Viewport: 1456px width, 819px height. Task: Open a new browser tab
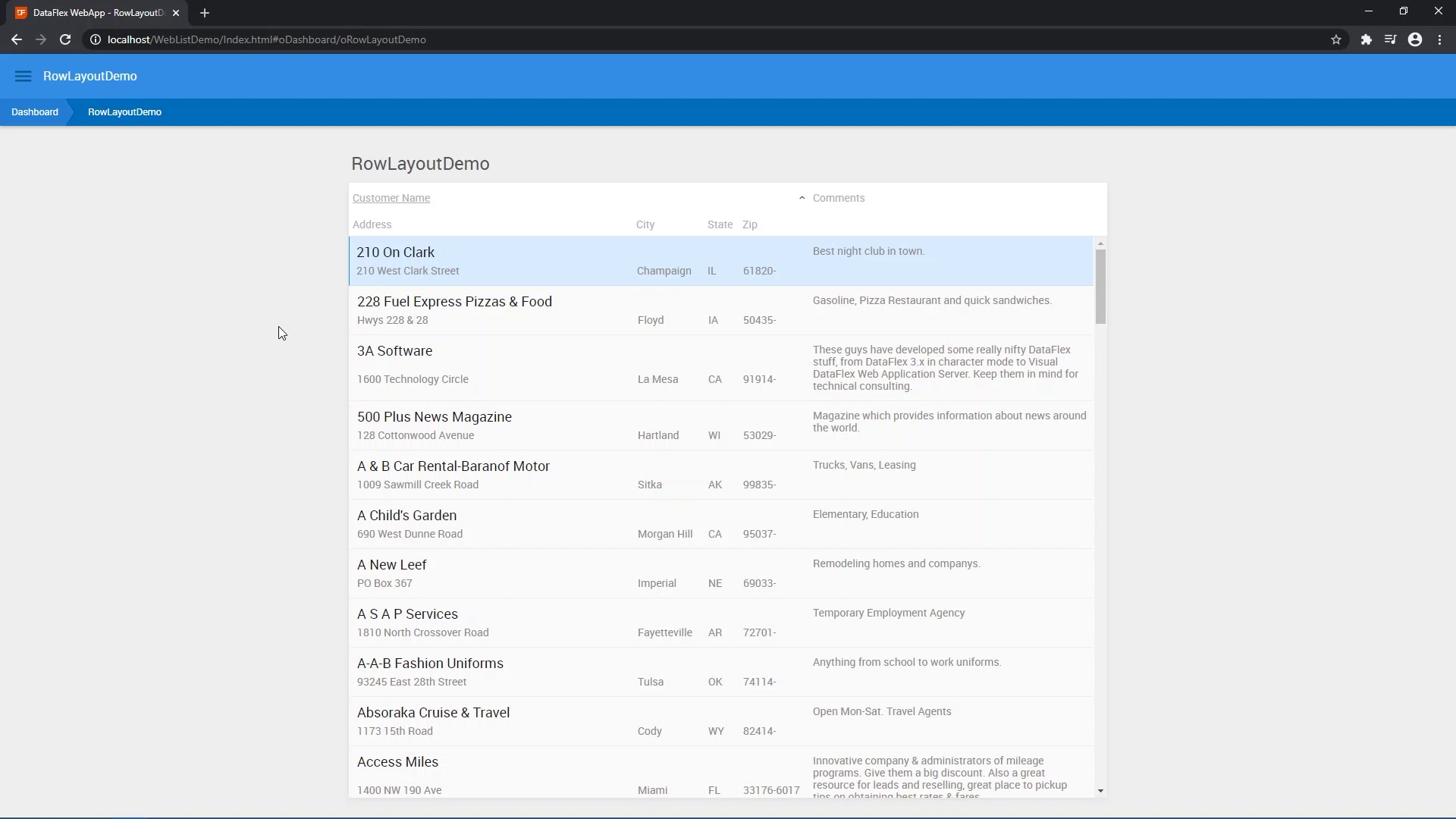click(205, 13)
